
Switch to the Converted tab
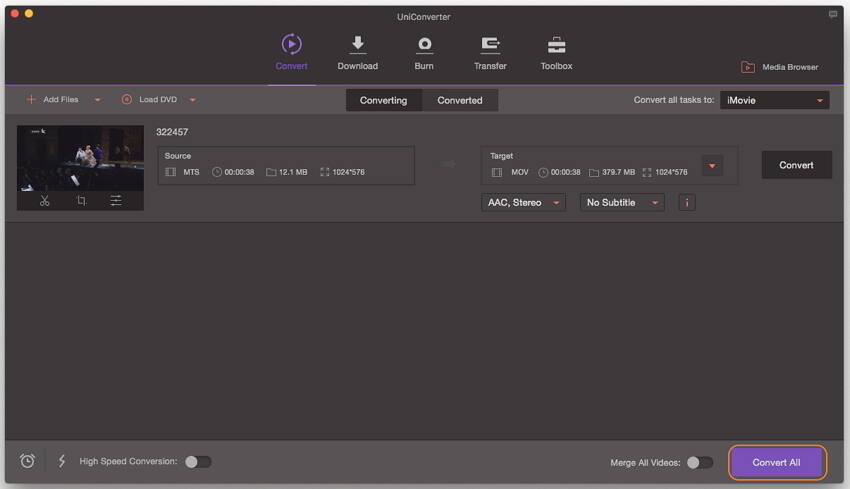460,100
